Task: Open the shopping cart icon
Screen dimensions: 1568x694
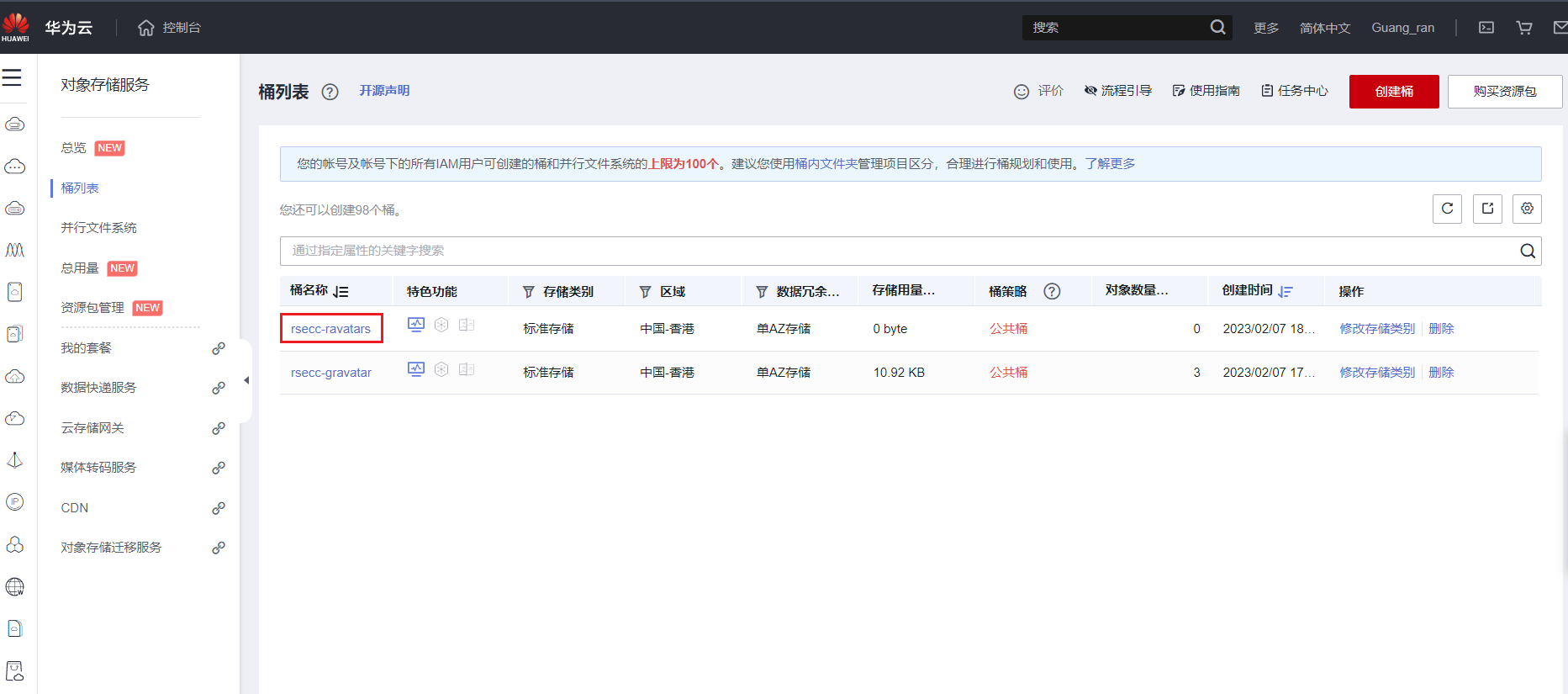Action: tap(1523, 28)
